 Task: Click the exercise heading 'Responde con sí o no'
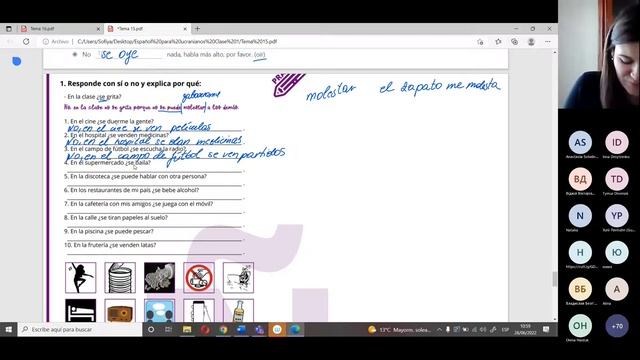(131, 83)
